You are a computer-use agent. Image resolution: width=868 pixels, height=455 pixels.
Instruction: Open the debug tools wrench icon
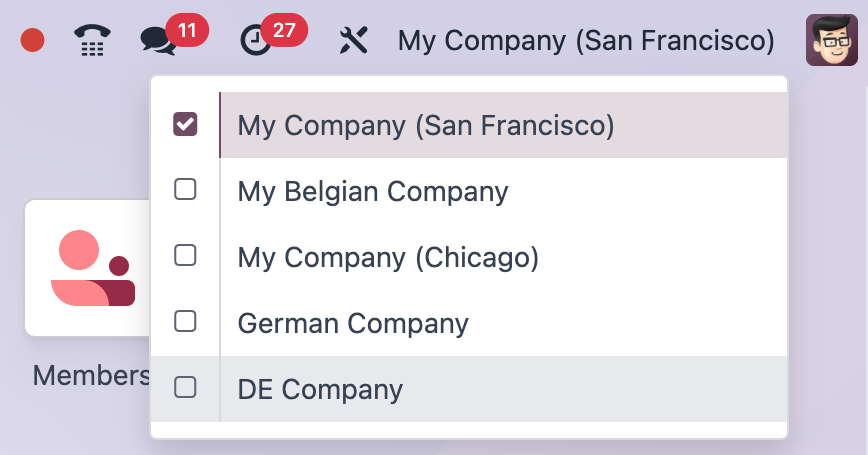click(354, 40)
